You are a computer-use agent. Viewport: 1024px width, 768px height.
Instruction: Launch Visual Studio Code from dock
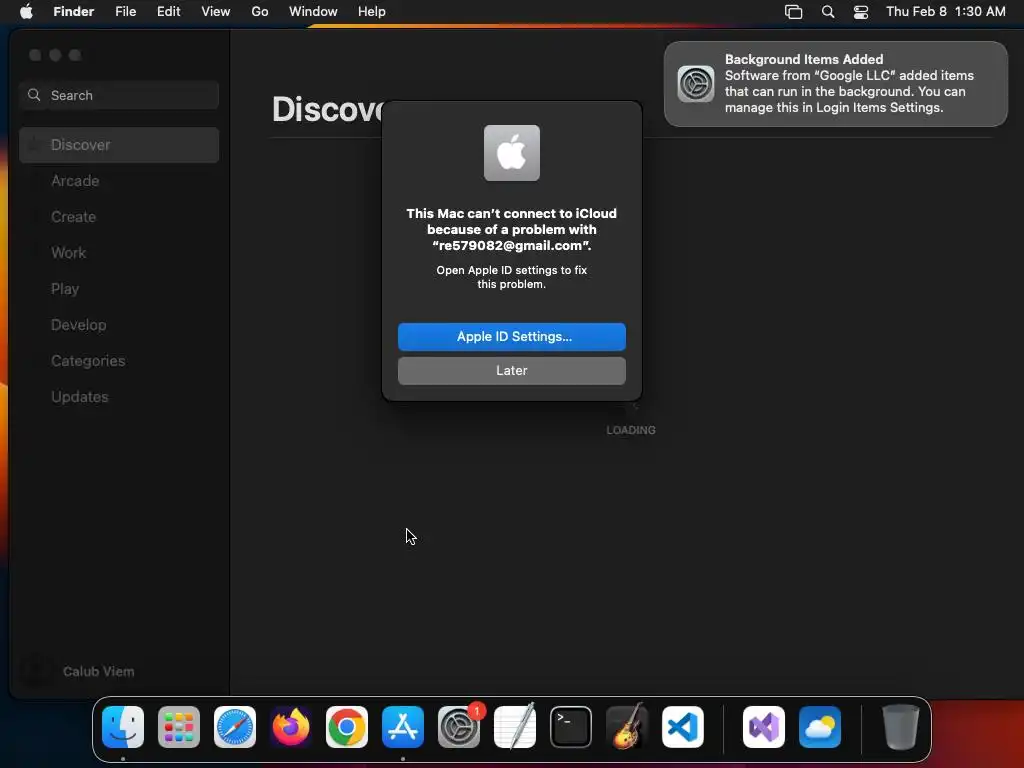click(682, 727)
